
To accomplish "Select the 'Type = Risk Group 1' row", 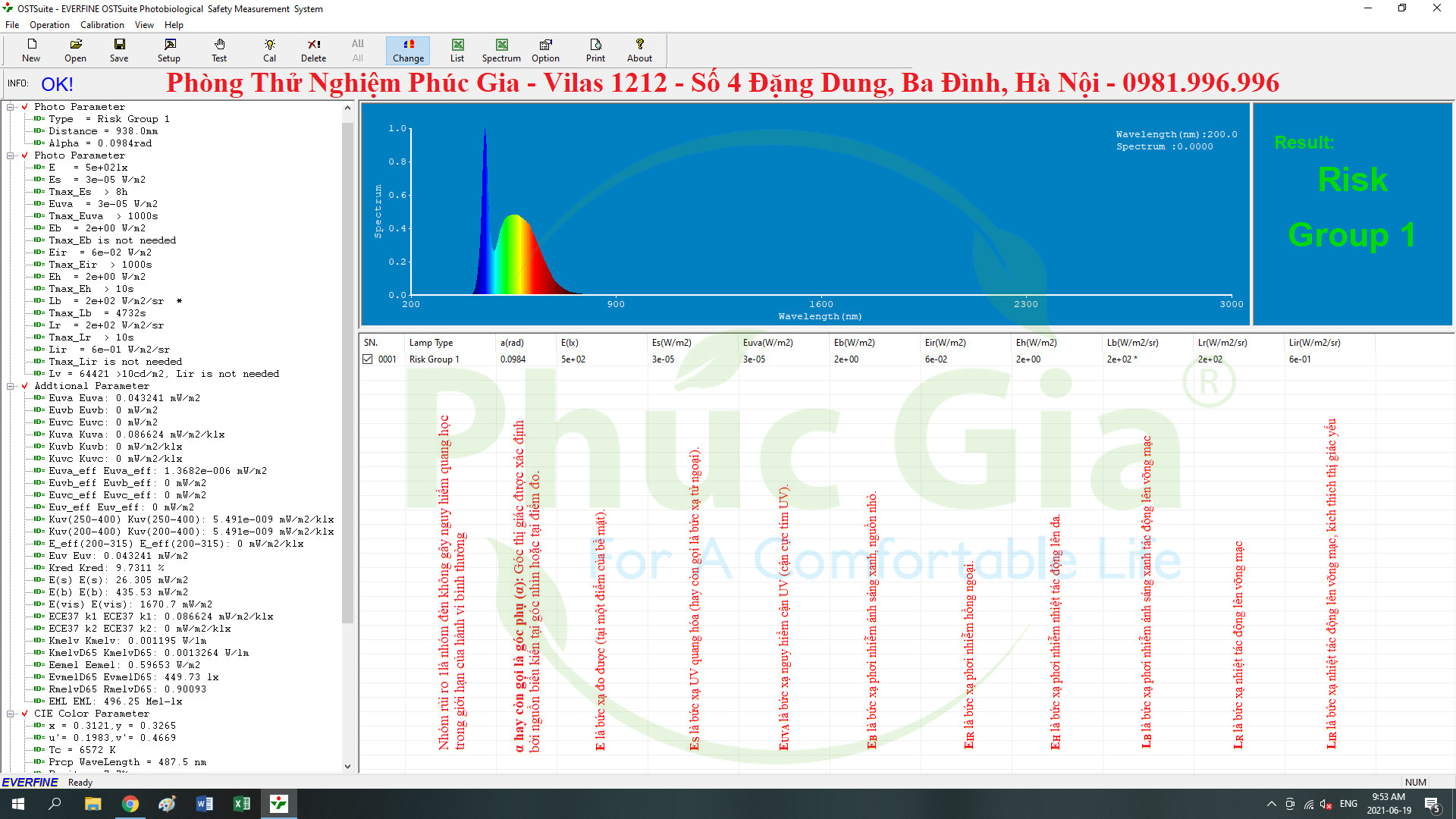I will click(x=109, y=119).
